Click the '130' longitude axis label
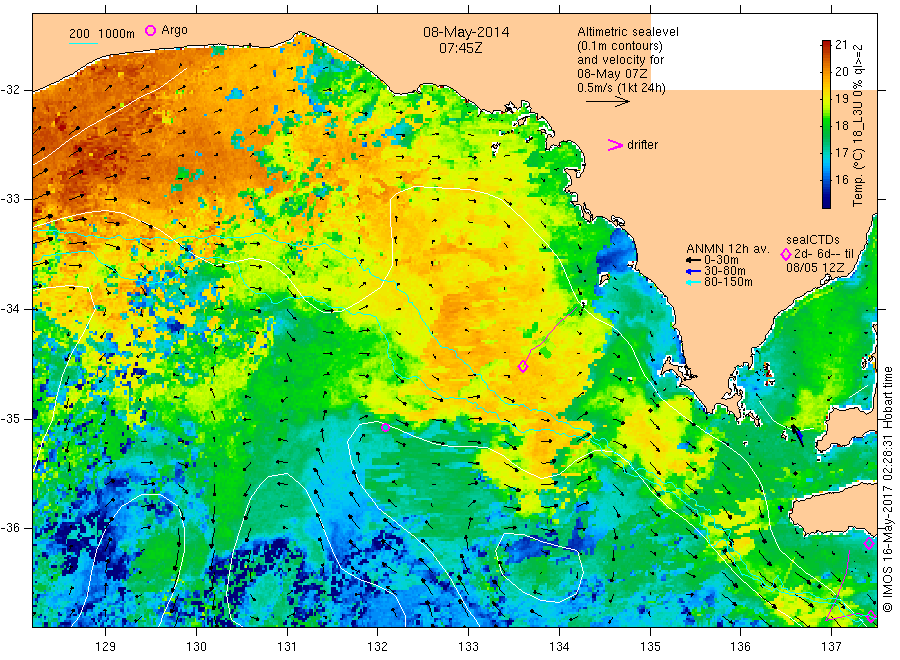The height and width of the screenshot is (660, 900). pos(196,647)
